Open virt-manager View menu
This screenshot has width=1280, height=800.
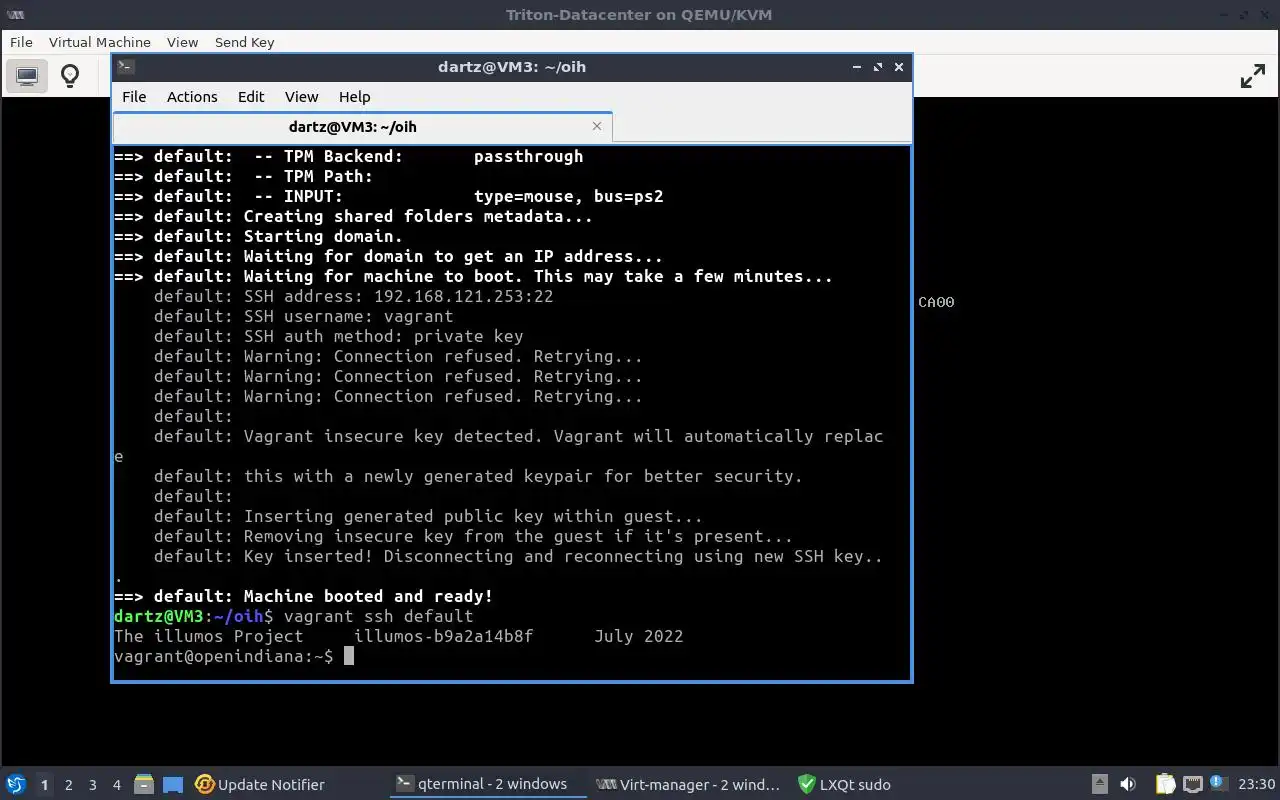(x=182, y=42)
